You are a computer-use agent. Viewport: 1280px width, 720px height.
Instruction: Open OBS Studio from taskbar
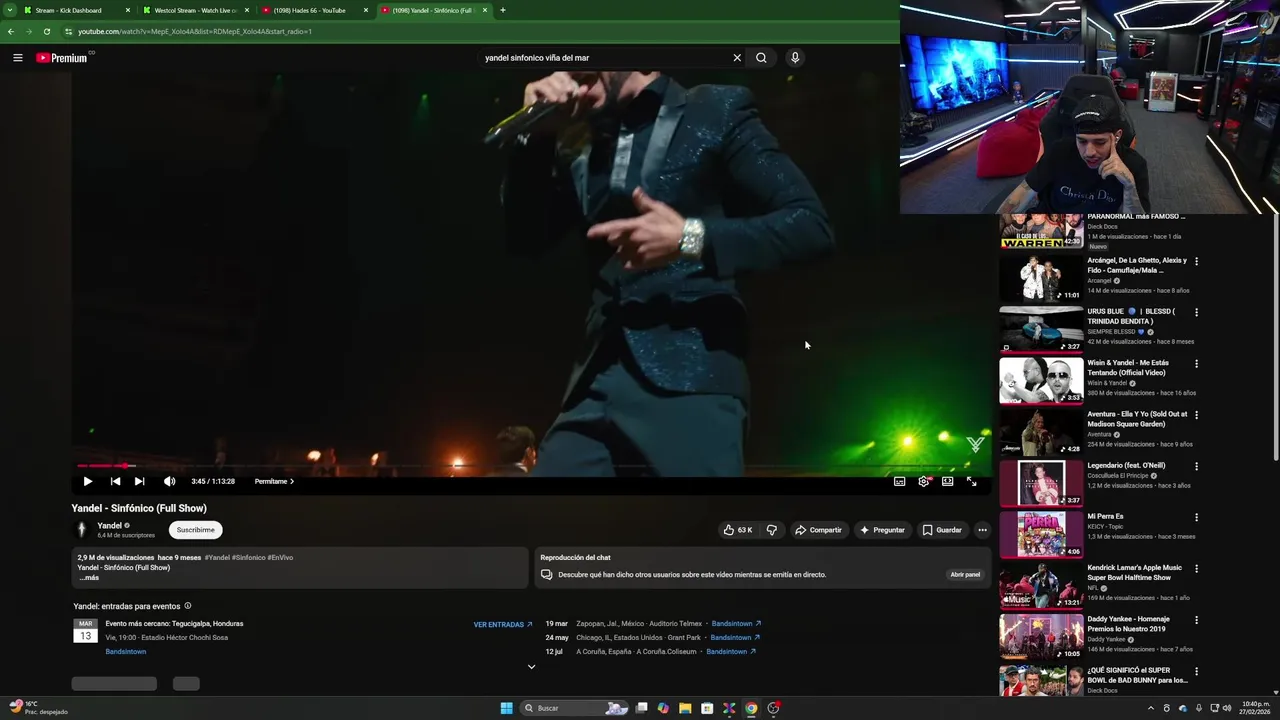click(x=773, y=708)
